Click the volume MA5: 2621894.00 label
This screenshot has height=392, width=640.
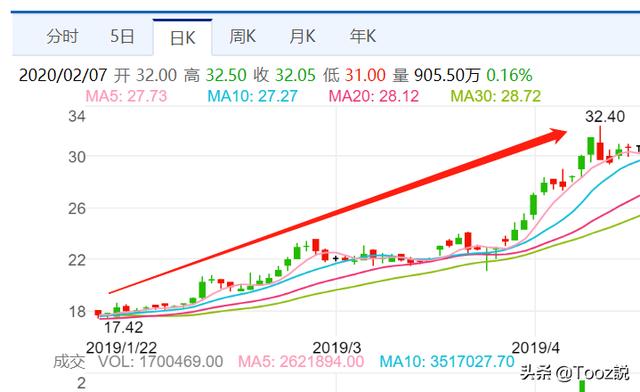point(301,362)
